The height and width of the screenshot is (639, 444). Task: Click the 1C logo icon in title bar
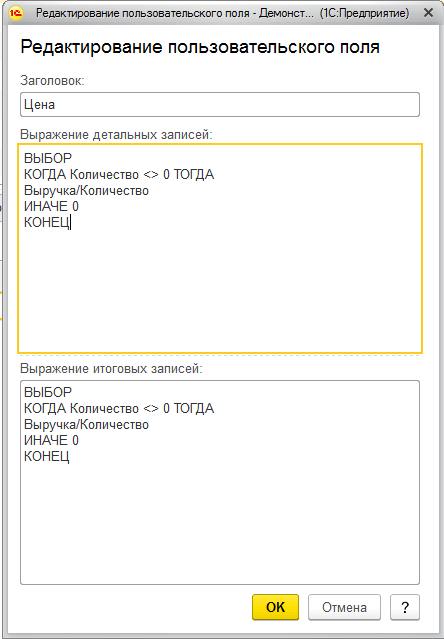point(16,13)
